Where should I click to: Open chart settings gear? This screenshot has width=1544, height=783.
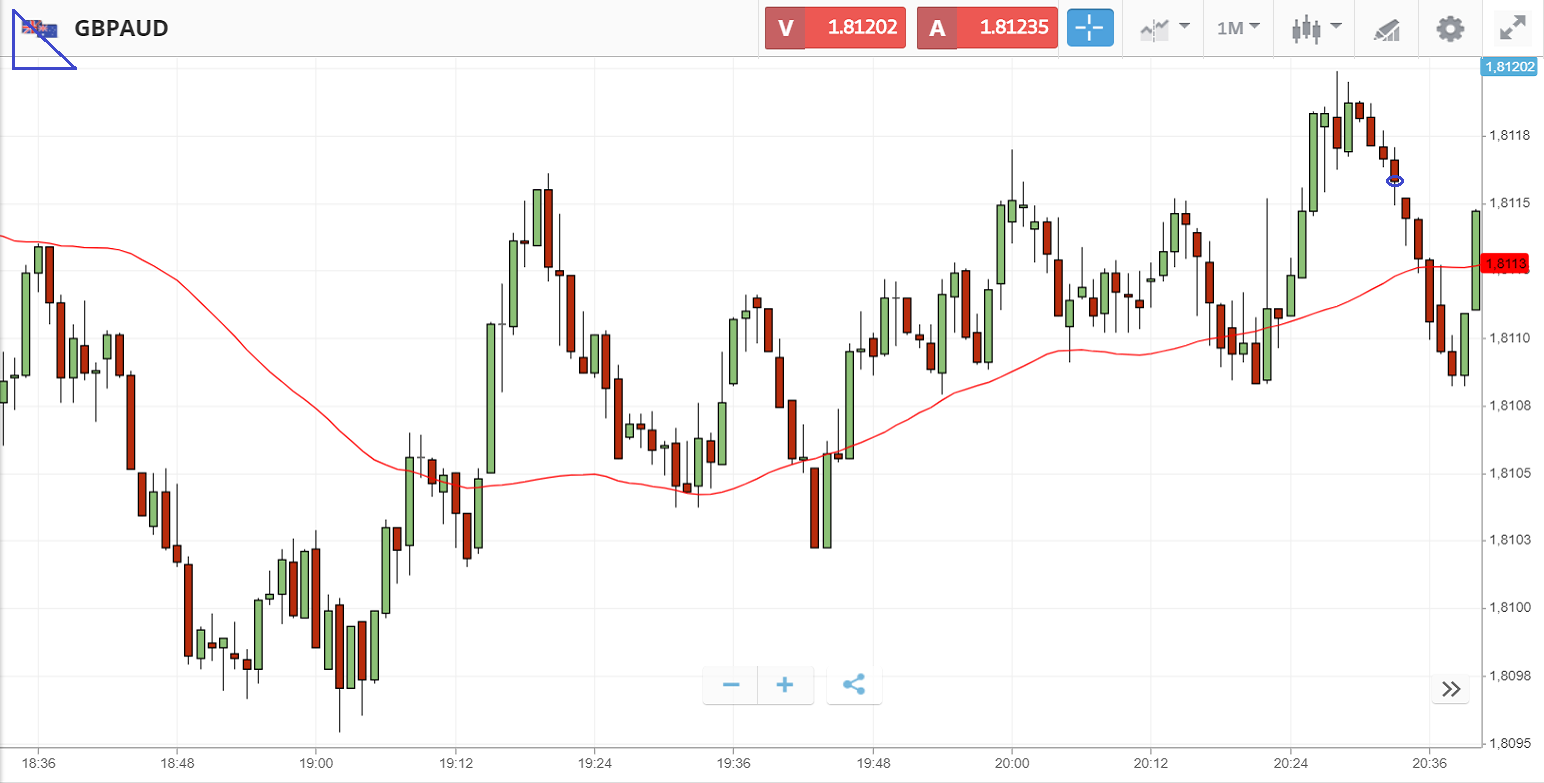[1449, 28]
